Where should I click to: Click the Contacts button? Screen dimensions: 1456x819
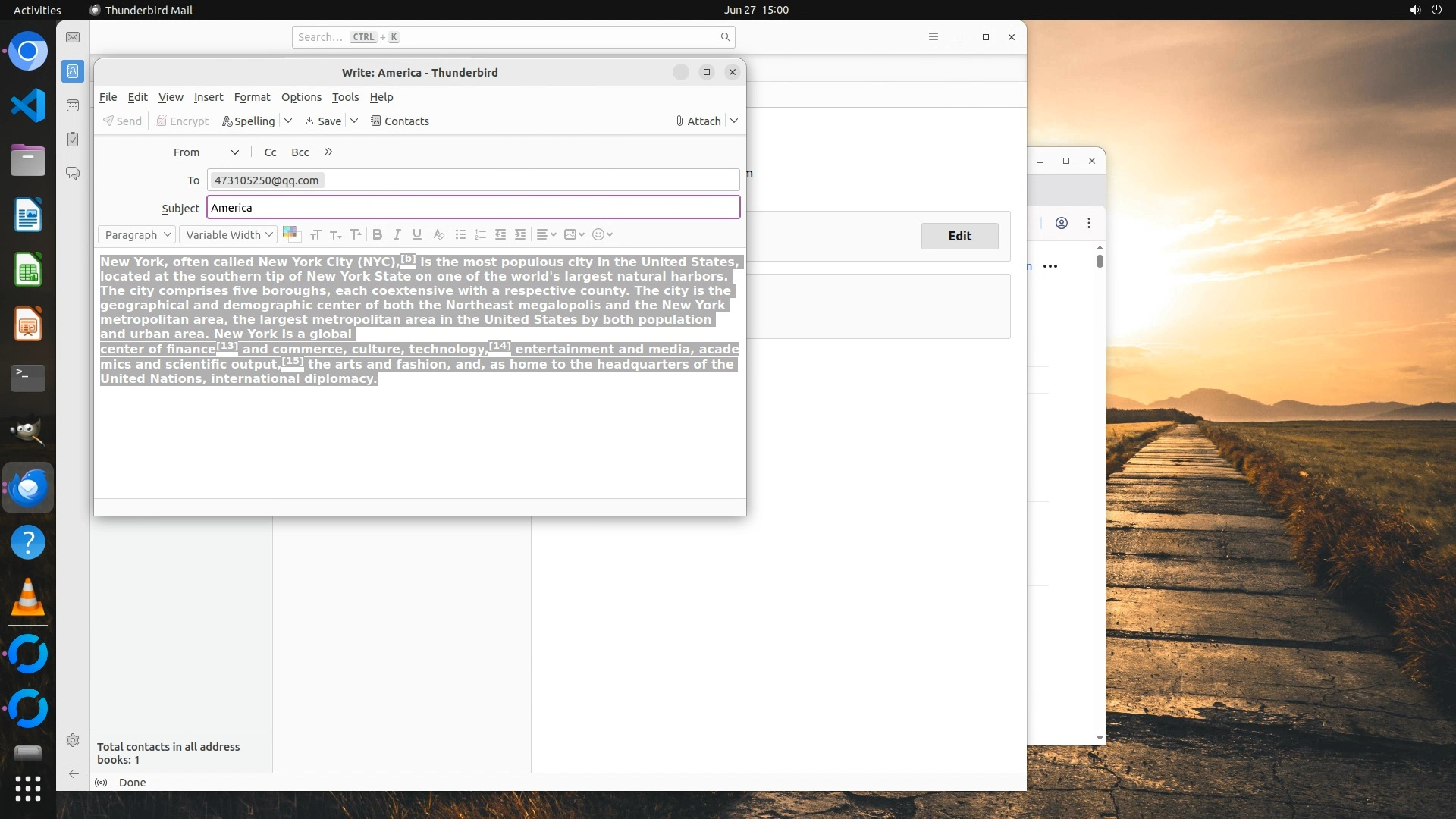400,121
